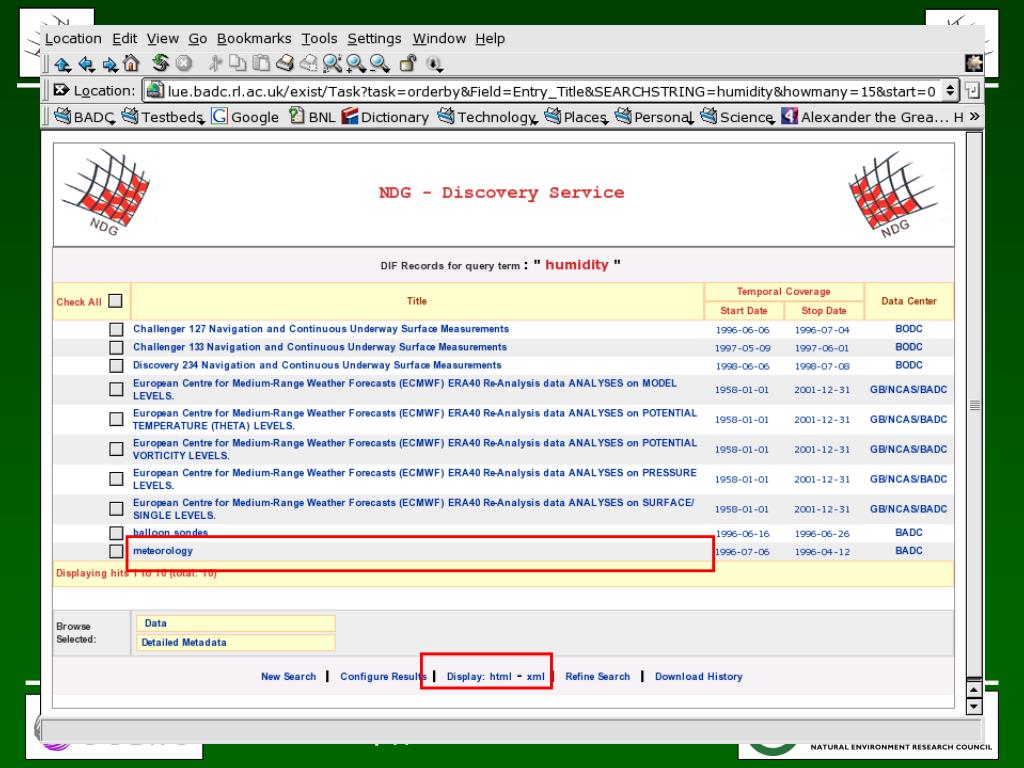Click the Up directory arrow icon
This screenshot has width=1024, height=768.
coord(61,65)
